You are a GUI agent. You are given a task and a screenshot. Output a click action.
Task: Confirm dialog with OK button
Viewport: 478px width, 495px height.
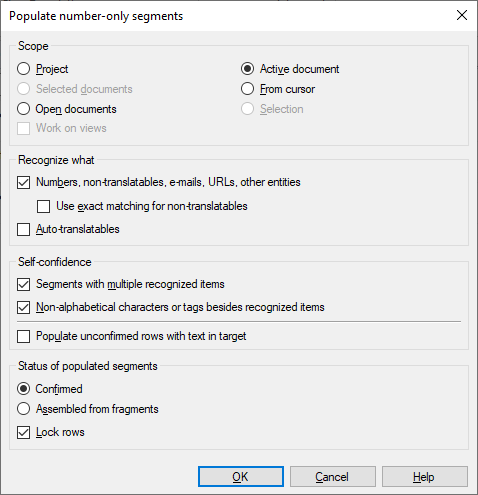pos(241,477)
